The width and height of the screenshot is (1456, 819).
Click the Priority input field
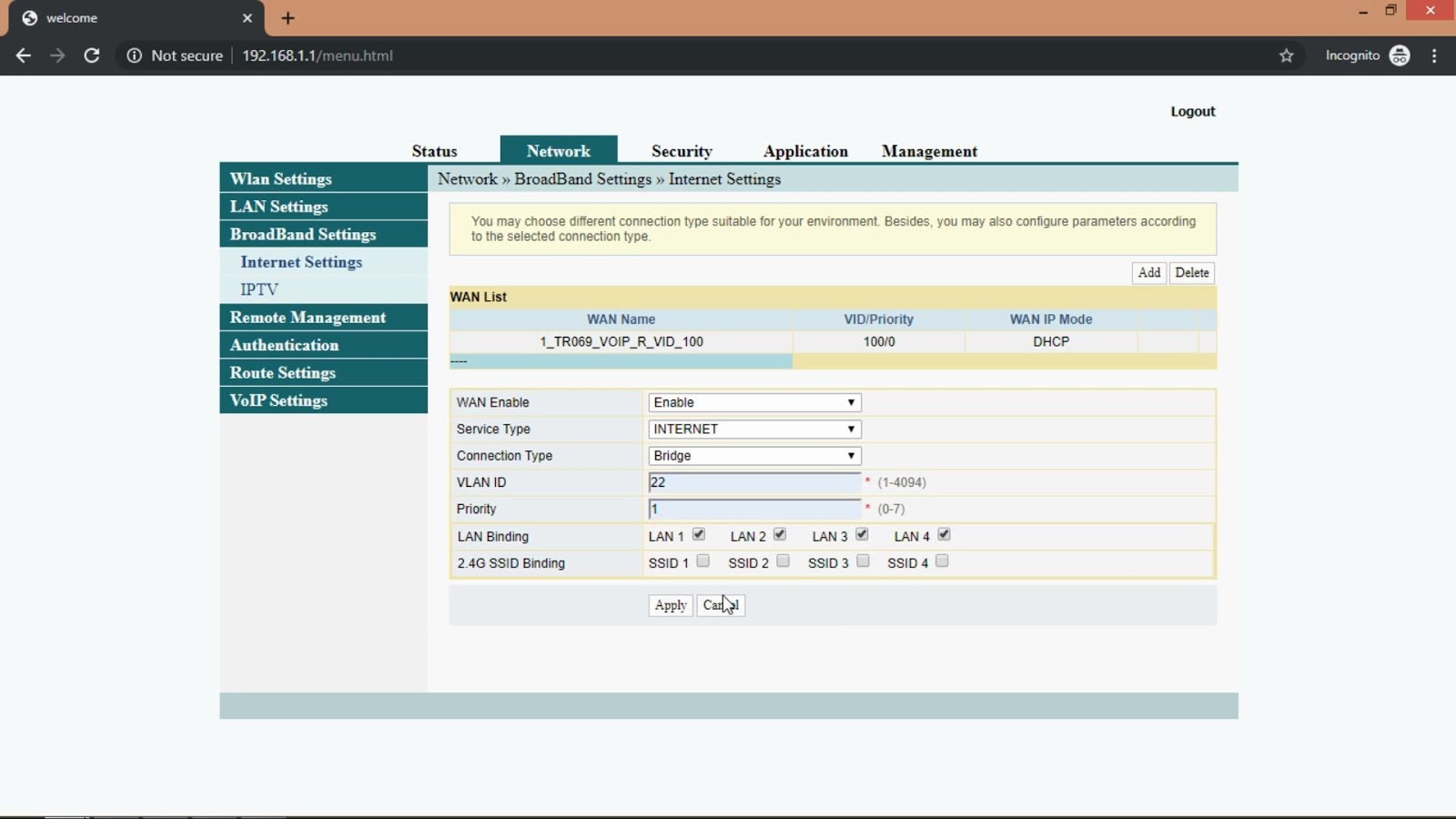(754, 509)
